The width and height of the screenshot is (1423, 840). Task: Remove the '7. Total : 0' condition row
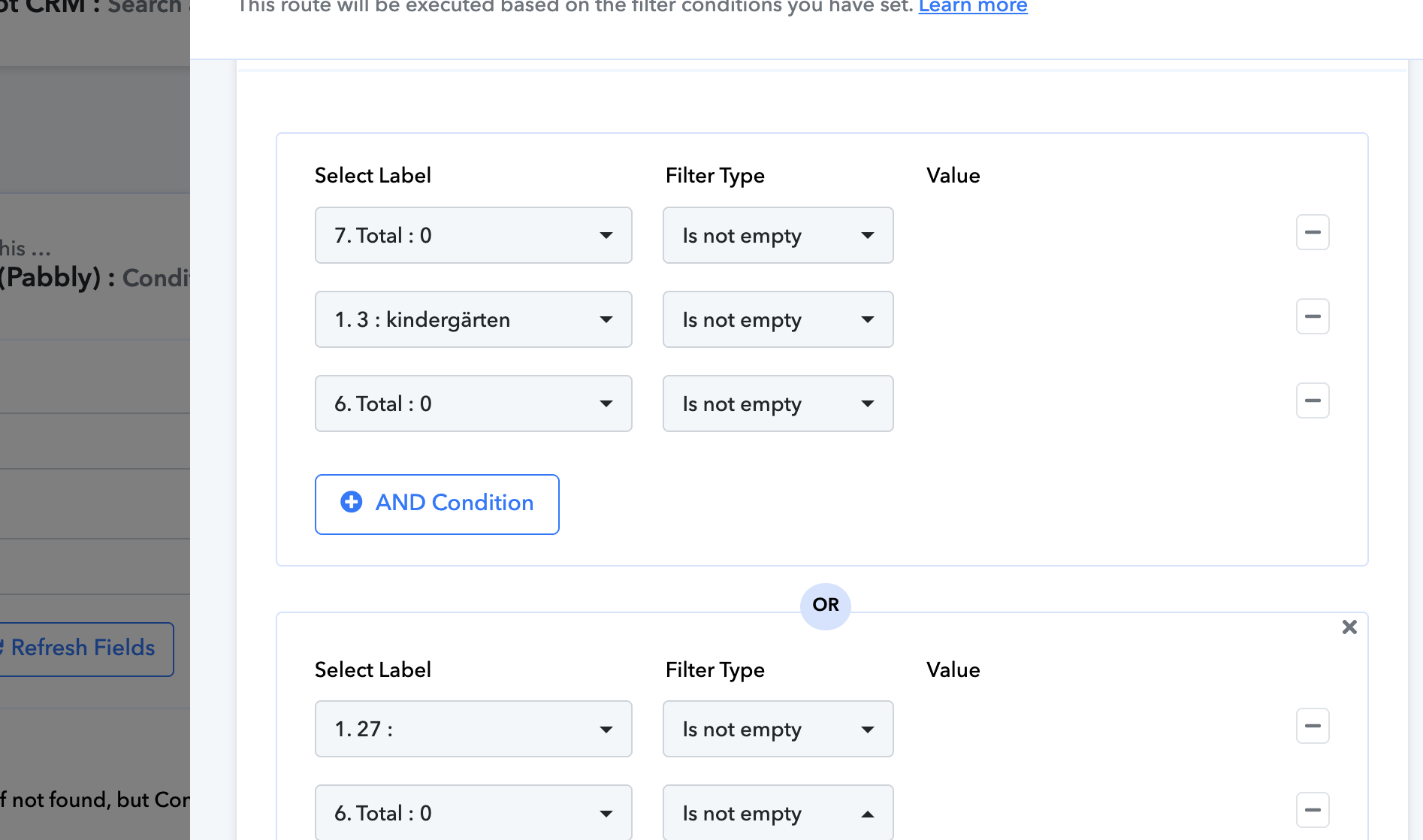click(1313, 233)
